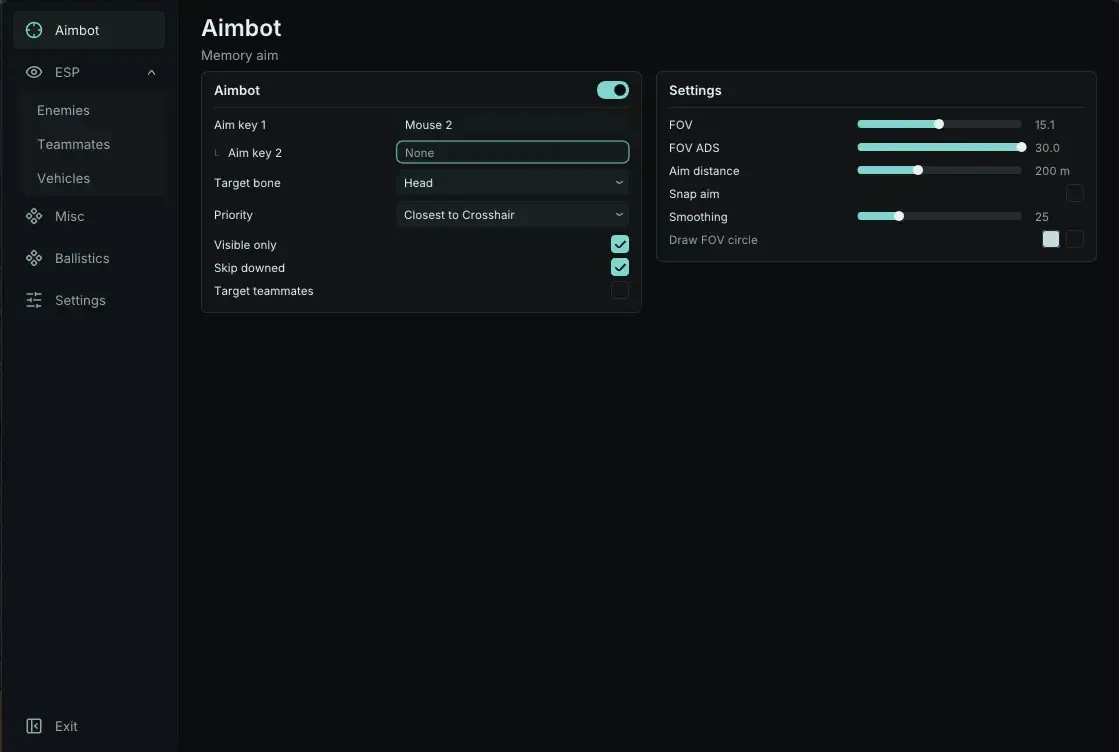Enable the Target teammates checkbox
This screenshot has width=1119, height=752.
619,290
